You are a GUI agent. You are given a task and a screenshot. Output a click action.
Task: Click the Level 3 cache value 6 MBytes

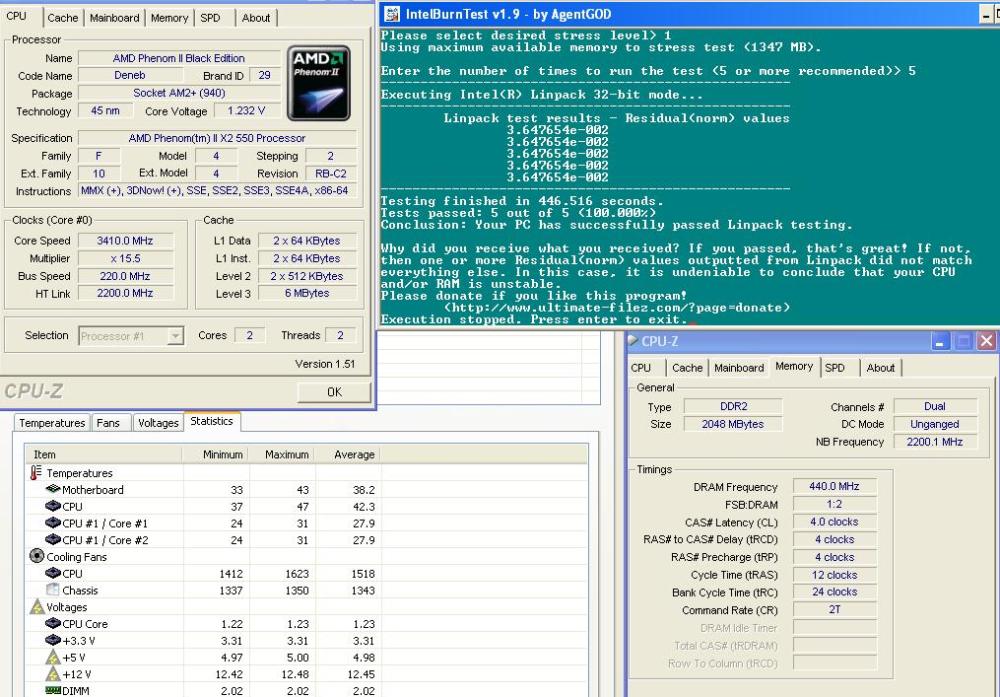[x=307, y=293]
